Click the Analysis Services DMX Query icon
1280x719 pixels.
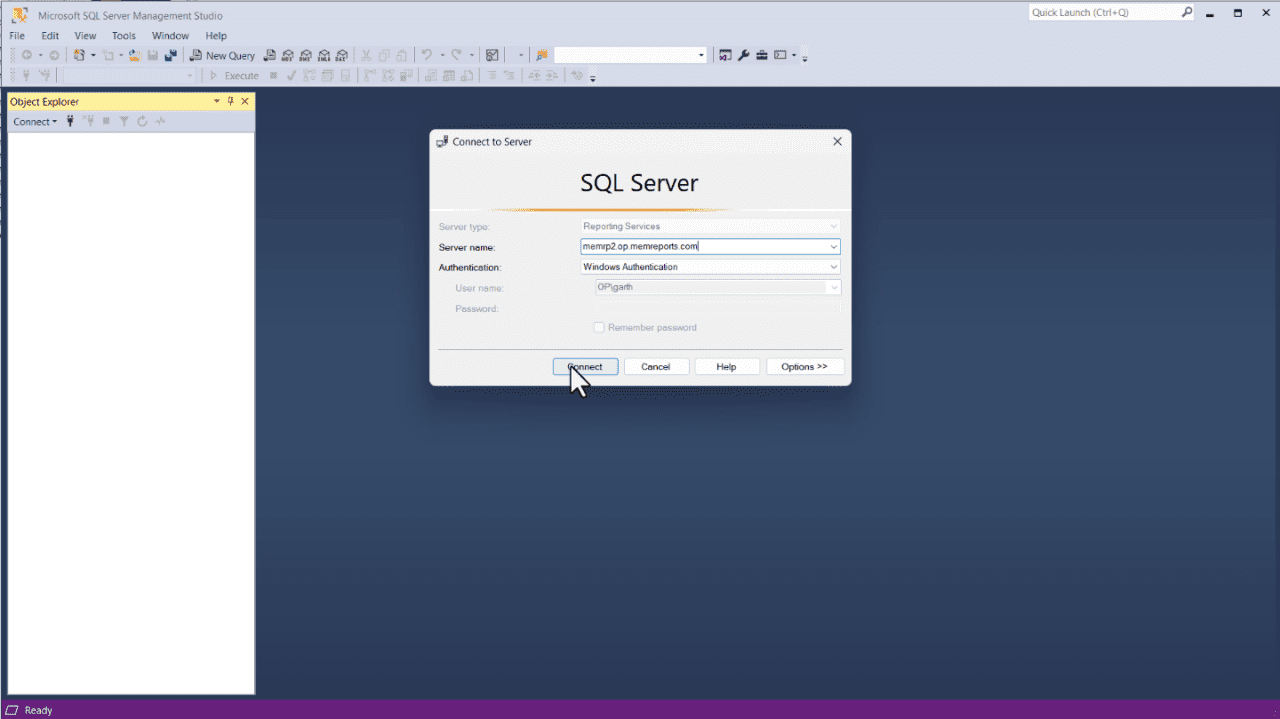306,56
